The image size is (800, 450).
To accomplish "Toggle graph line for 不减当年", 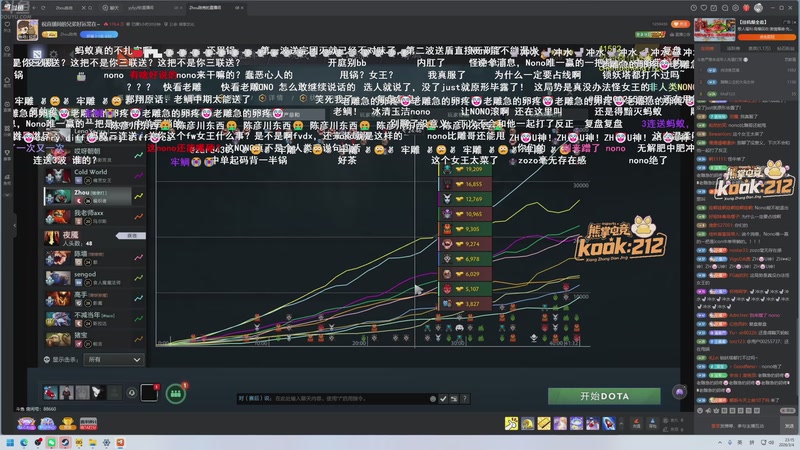I will point(138,318).
